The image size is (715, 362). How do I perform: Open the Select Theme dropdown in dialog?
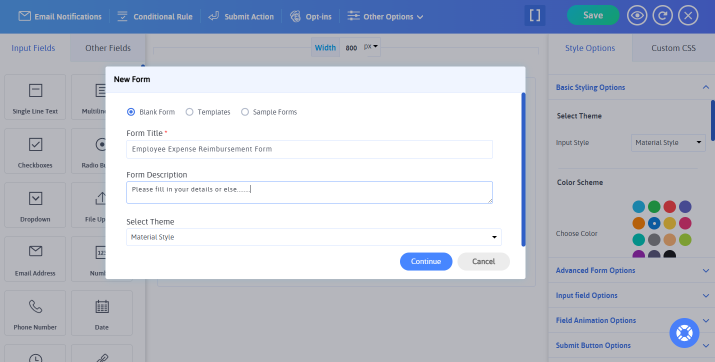click(314, 237)
